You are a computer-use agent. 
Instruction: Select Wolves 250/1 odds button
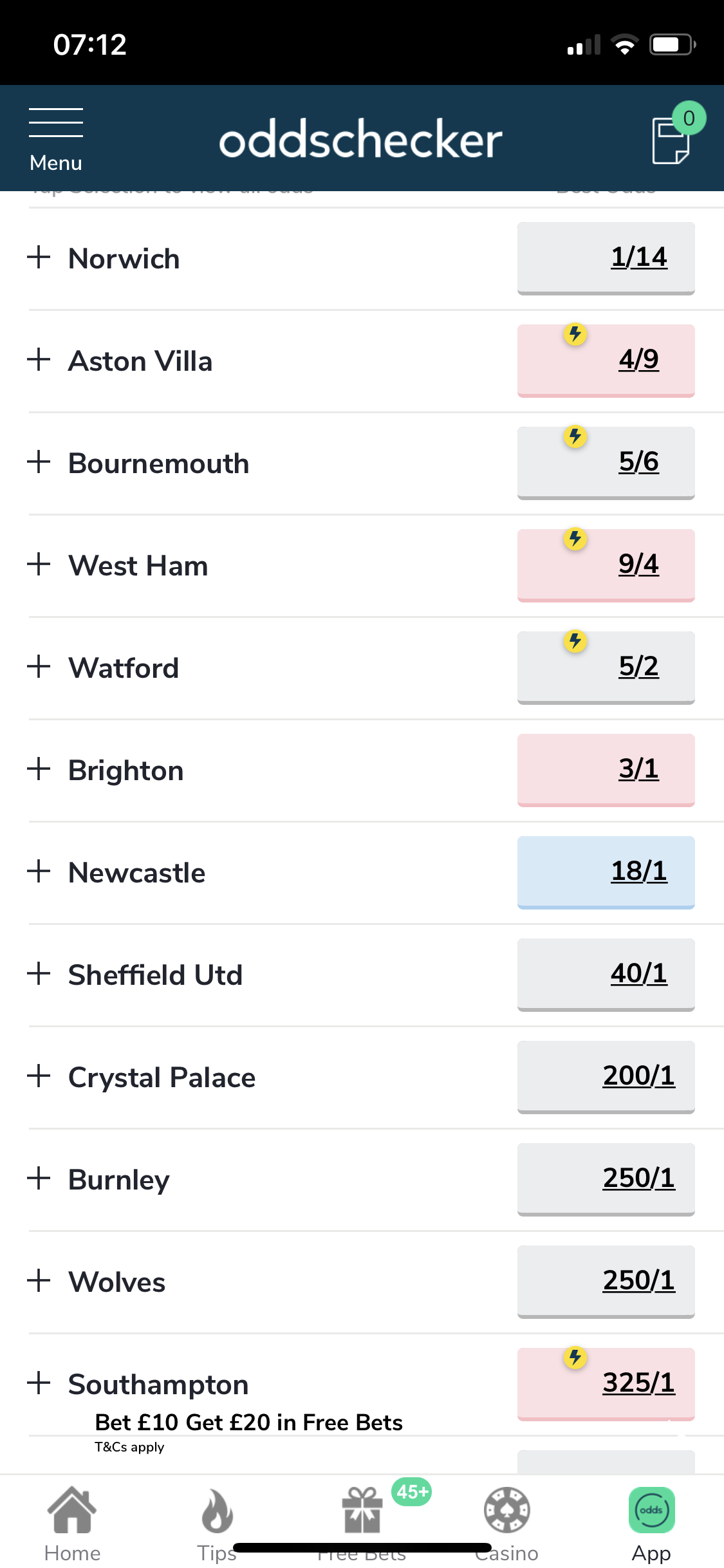[x=606, y=1282]
